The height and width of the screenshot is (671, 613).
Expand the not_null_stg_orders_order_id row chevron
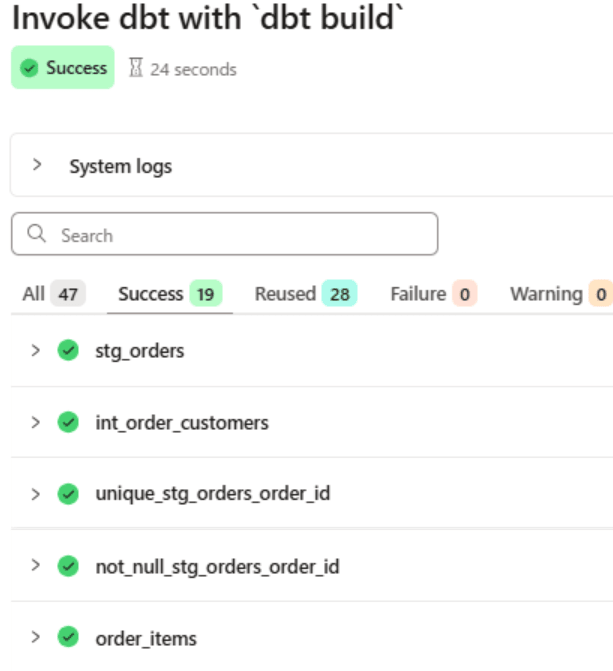pos(36,565)
